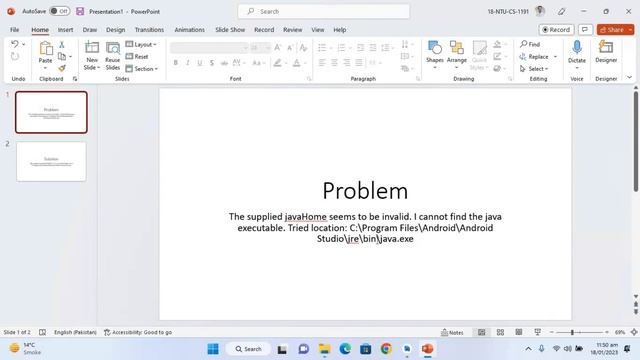
Task: Open File Explorer from taskbar
Action: [x=324, y=349]
